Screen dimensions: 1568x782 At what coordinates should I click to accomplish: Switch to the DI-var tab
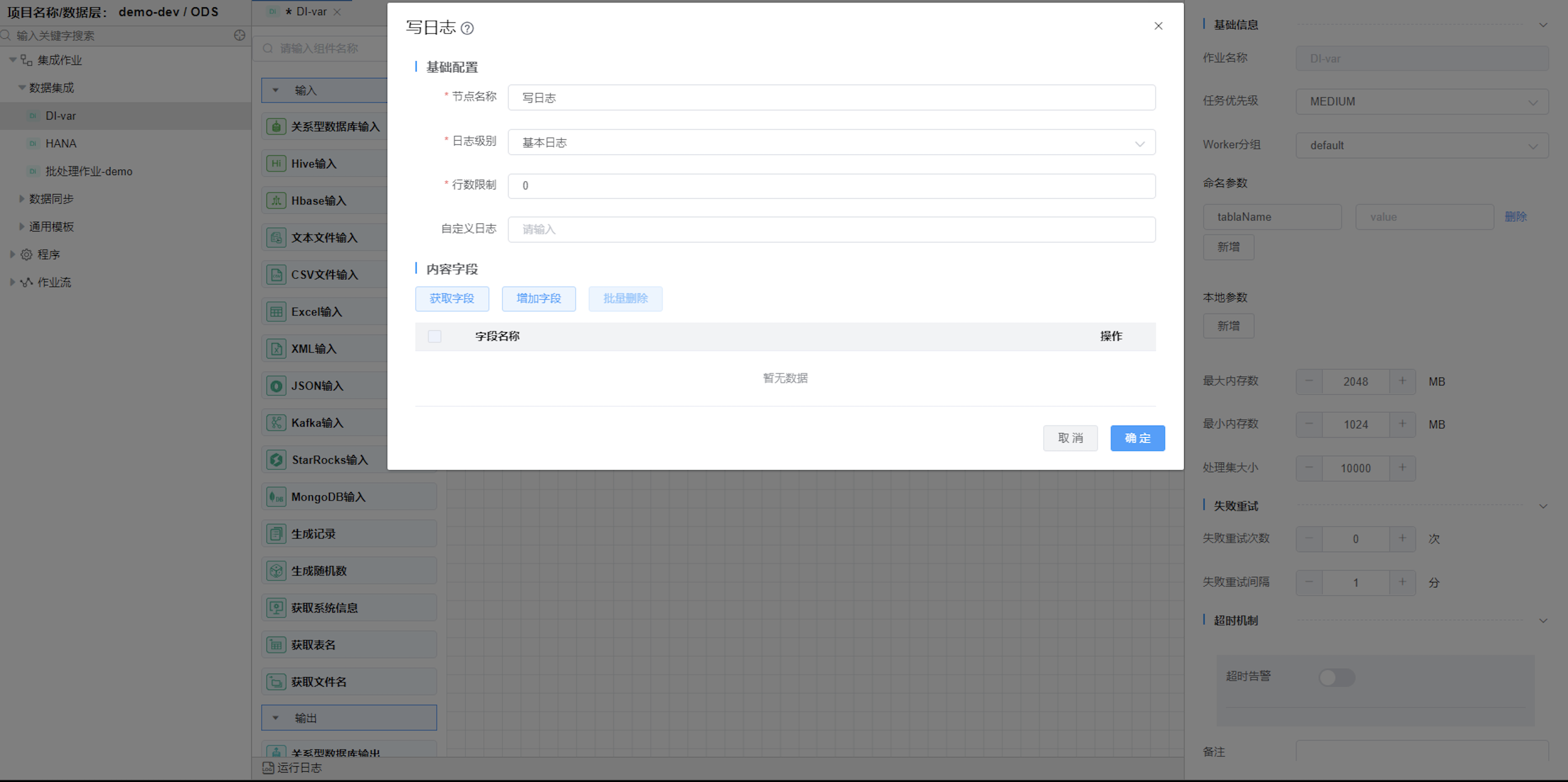[x=310, y=12]
